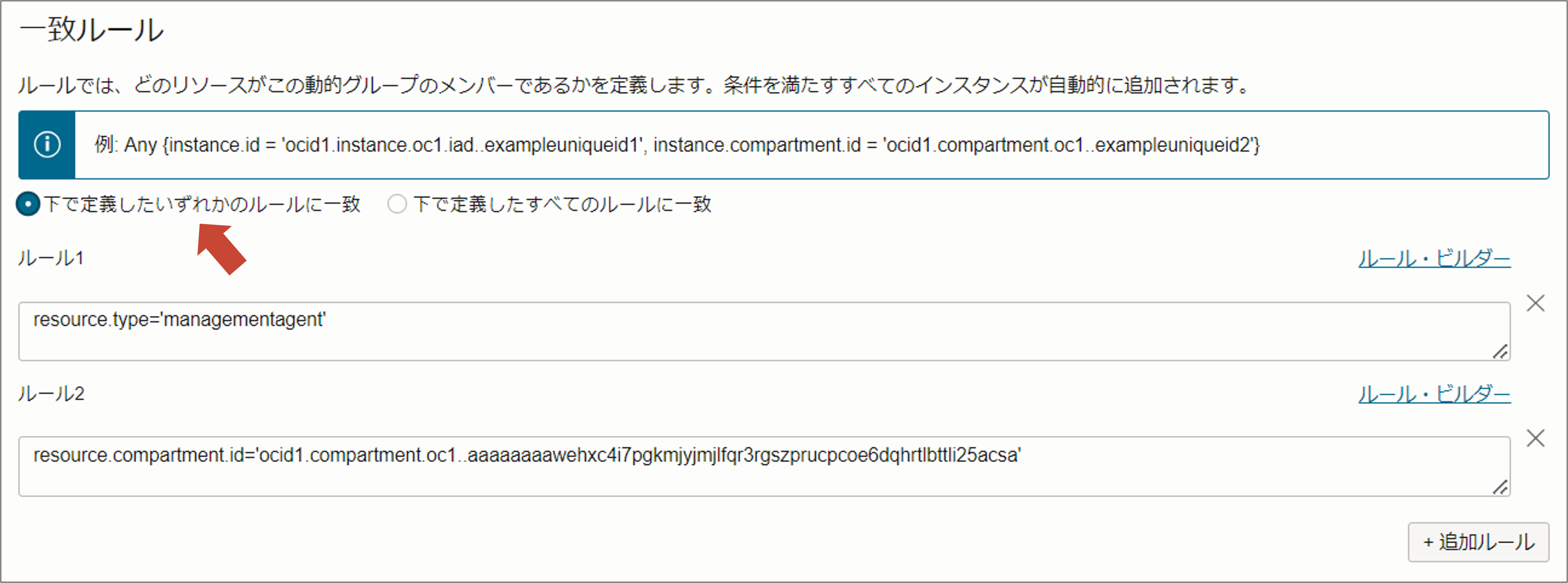Click the resize grip on the ルール2 text area
Screen dimensions: 1568x583
pyautogui.click(x=1500, y=487)
